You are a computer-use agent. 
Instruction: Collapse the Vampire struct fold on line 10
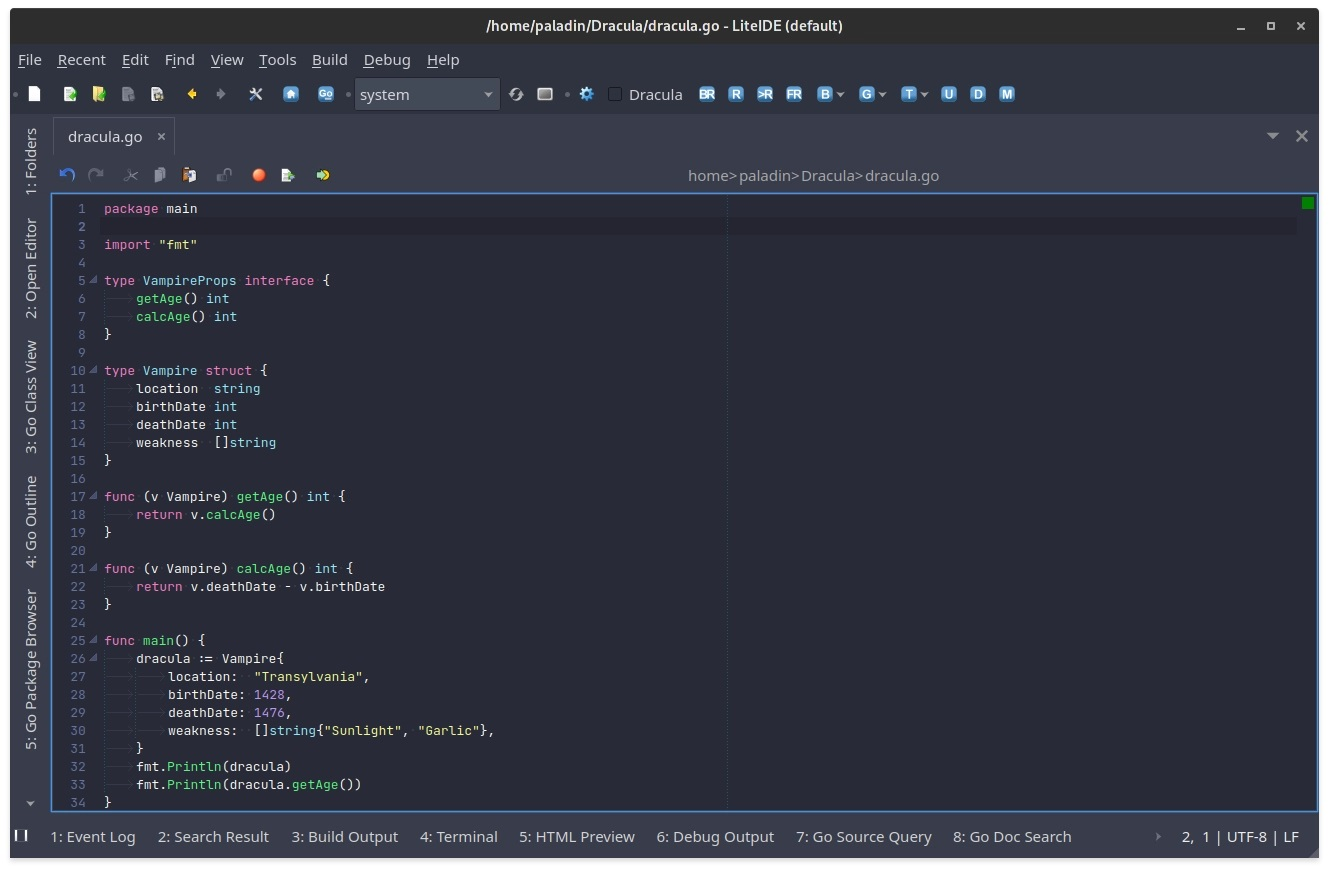pyautogui.click(x=94, y=370)
